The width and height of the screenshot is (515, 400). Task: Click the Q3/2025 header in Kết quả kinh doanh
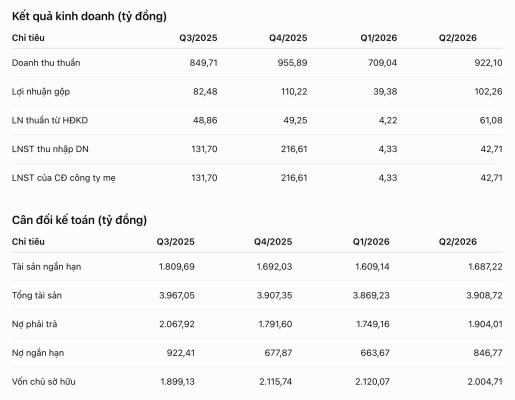[198, 38]
